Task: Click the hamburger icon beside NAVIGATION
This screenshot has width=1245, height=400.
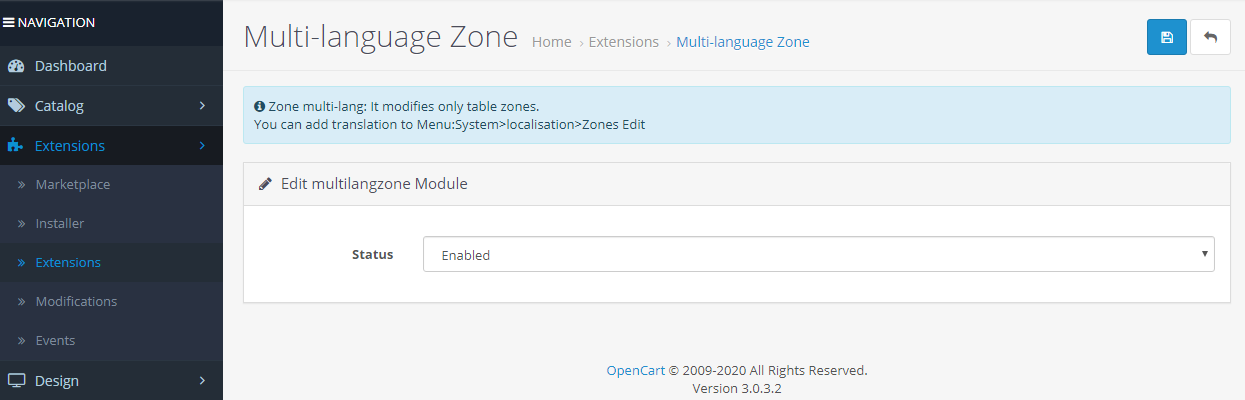Action: point(8,22)
